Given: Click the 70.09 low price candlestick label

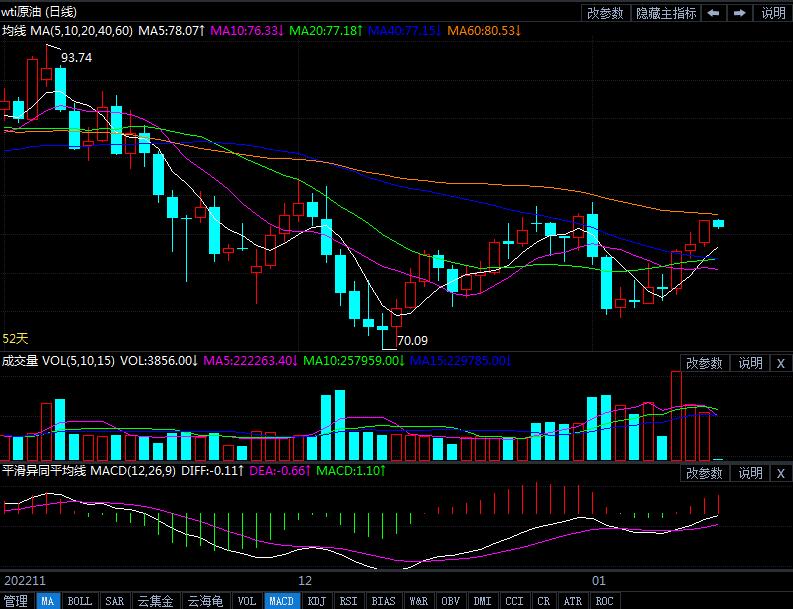Looking at the screenshot, I should click(x=412, y=340).
